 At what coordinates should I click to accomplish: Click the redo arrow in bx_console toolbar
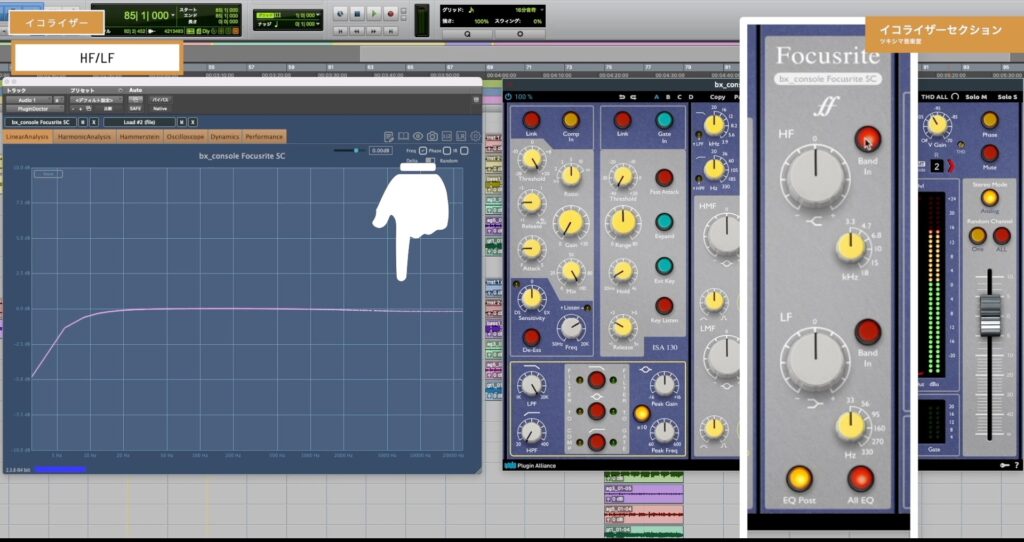pos(633,97)
